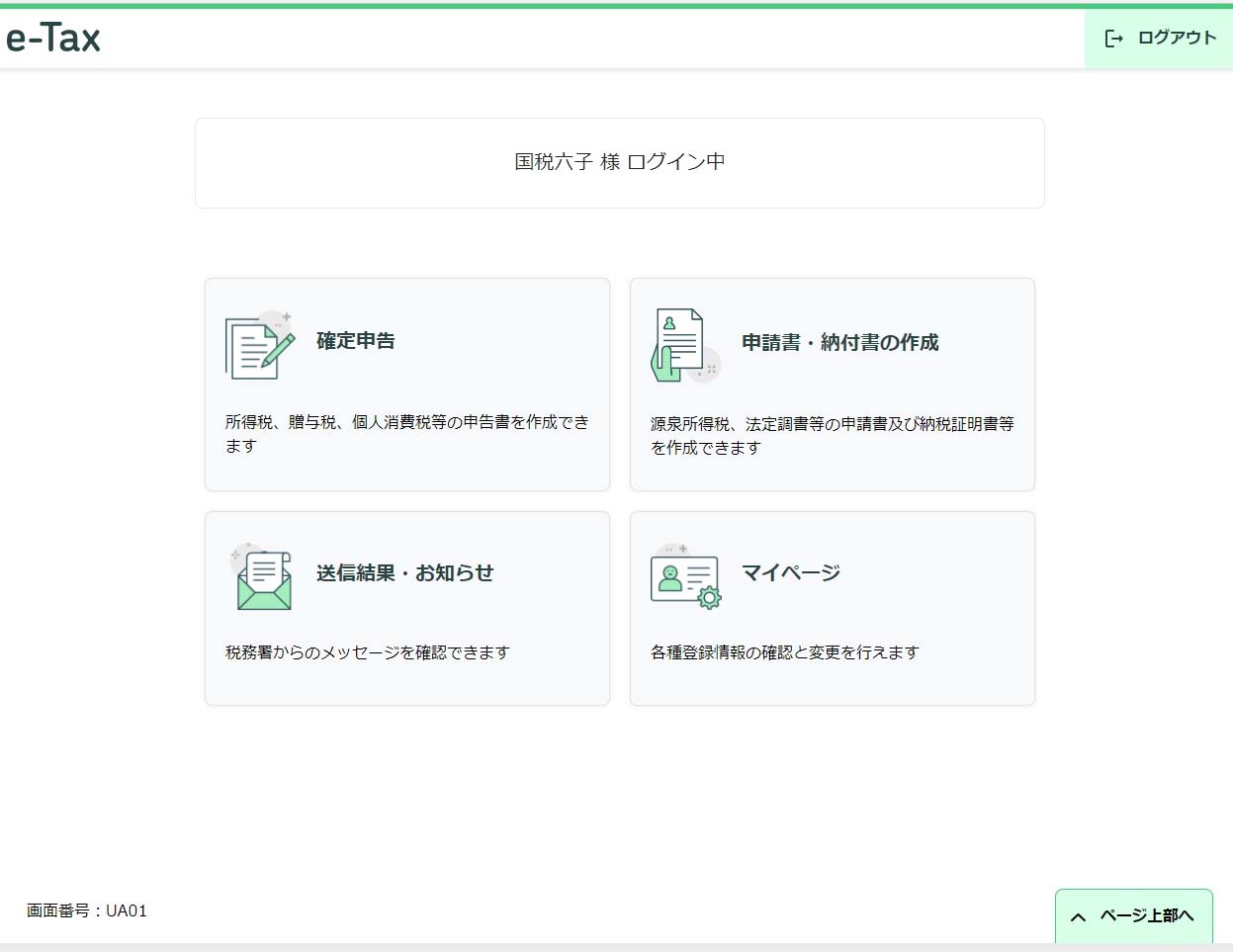Open the マイページ card
The image size is (1233, 952).
coord(832,608)
